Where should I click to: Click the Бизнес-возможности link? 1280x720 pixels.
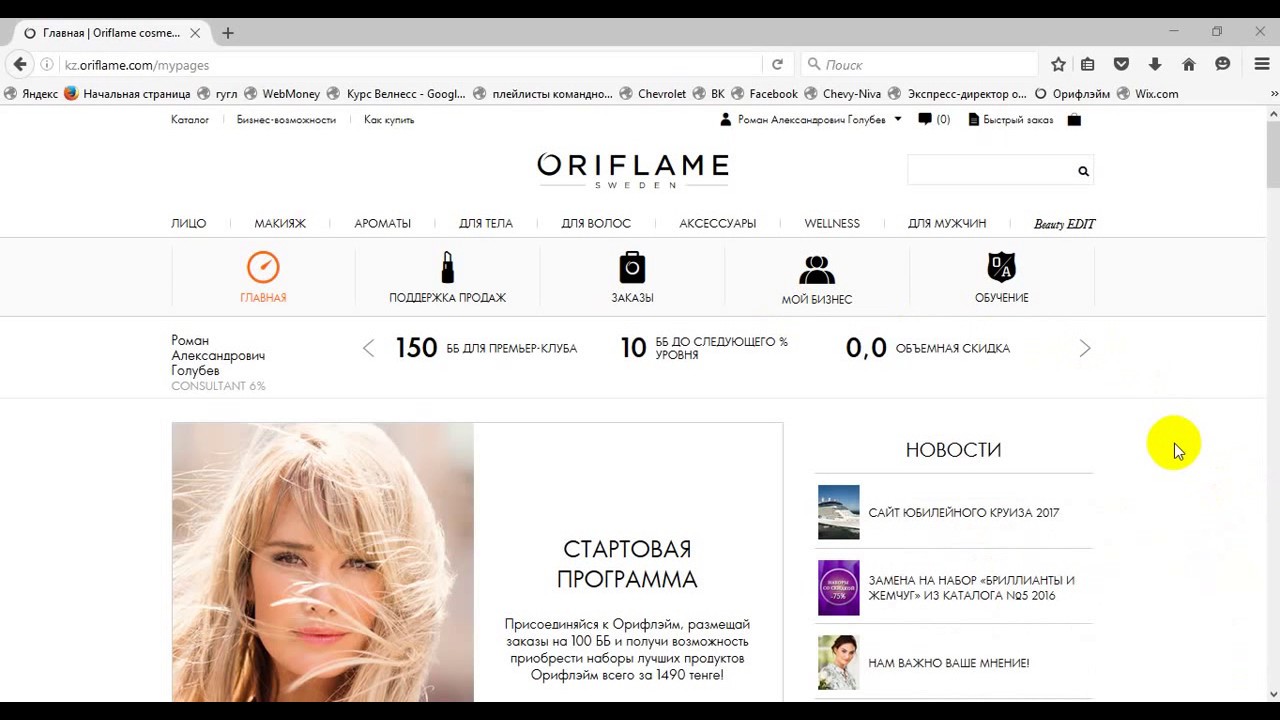pyautogui.click(x=286, y=120)
